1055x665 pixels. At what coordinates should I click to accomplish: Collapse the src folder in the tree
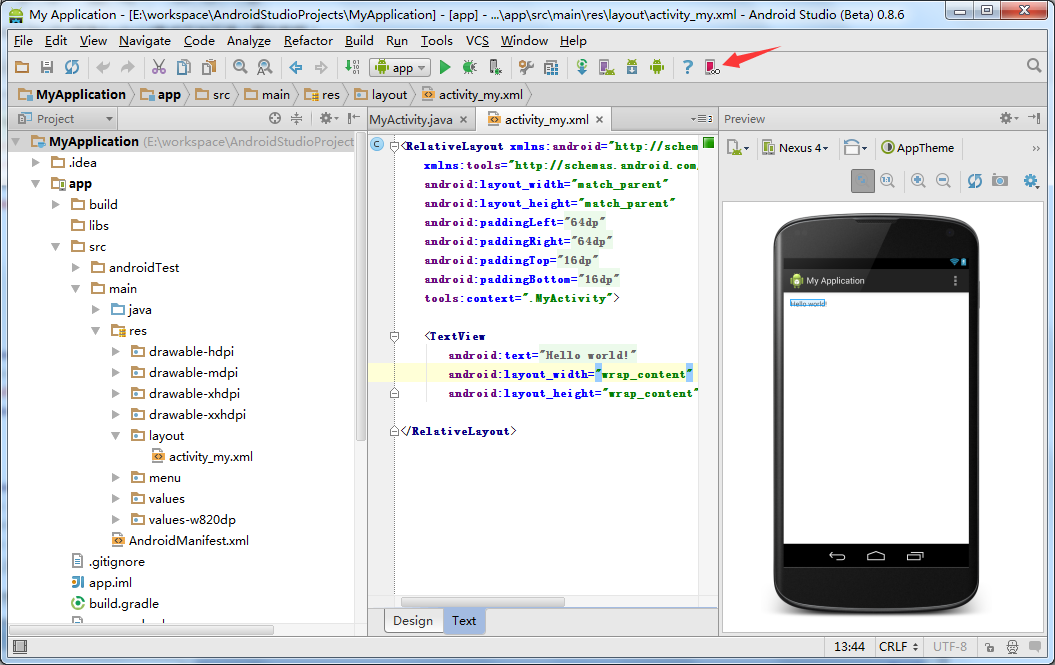click(x=56, y=246)
